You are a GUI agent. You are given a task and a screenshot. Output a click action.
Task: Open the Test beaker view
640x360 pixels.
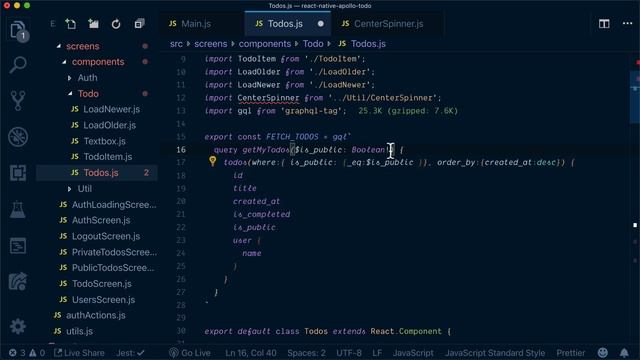point(18,209)
